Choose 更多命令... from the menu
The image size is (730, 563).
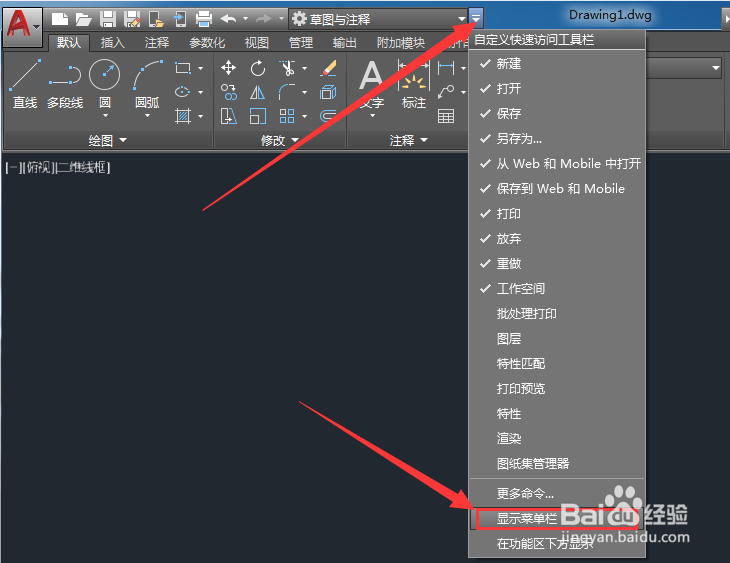coord(556,493)
